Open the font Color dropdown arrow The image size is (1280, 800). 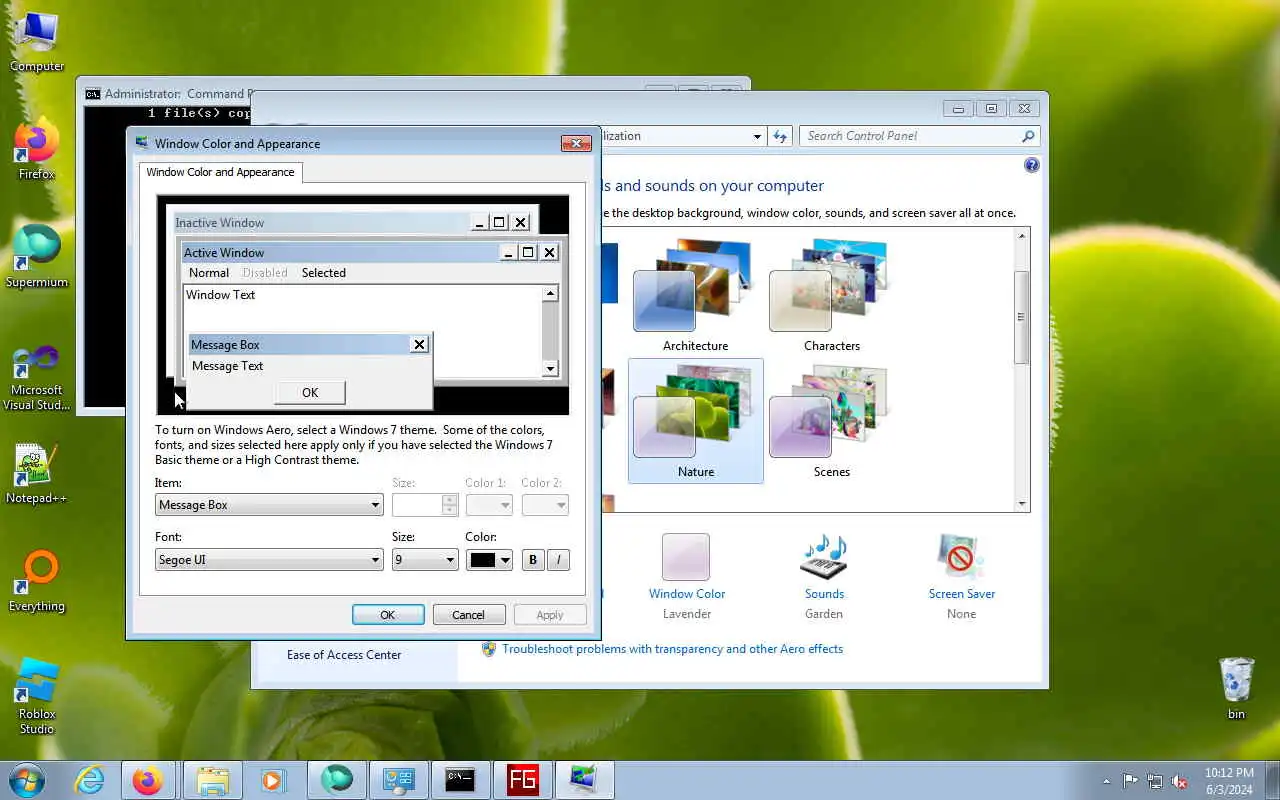tap(505, 560)
